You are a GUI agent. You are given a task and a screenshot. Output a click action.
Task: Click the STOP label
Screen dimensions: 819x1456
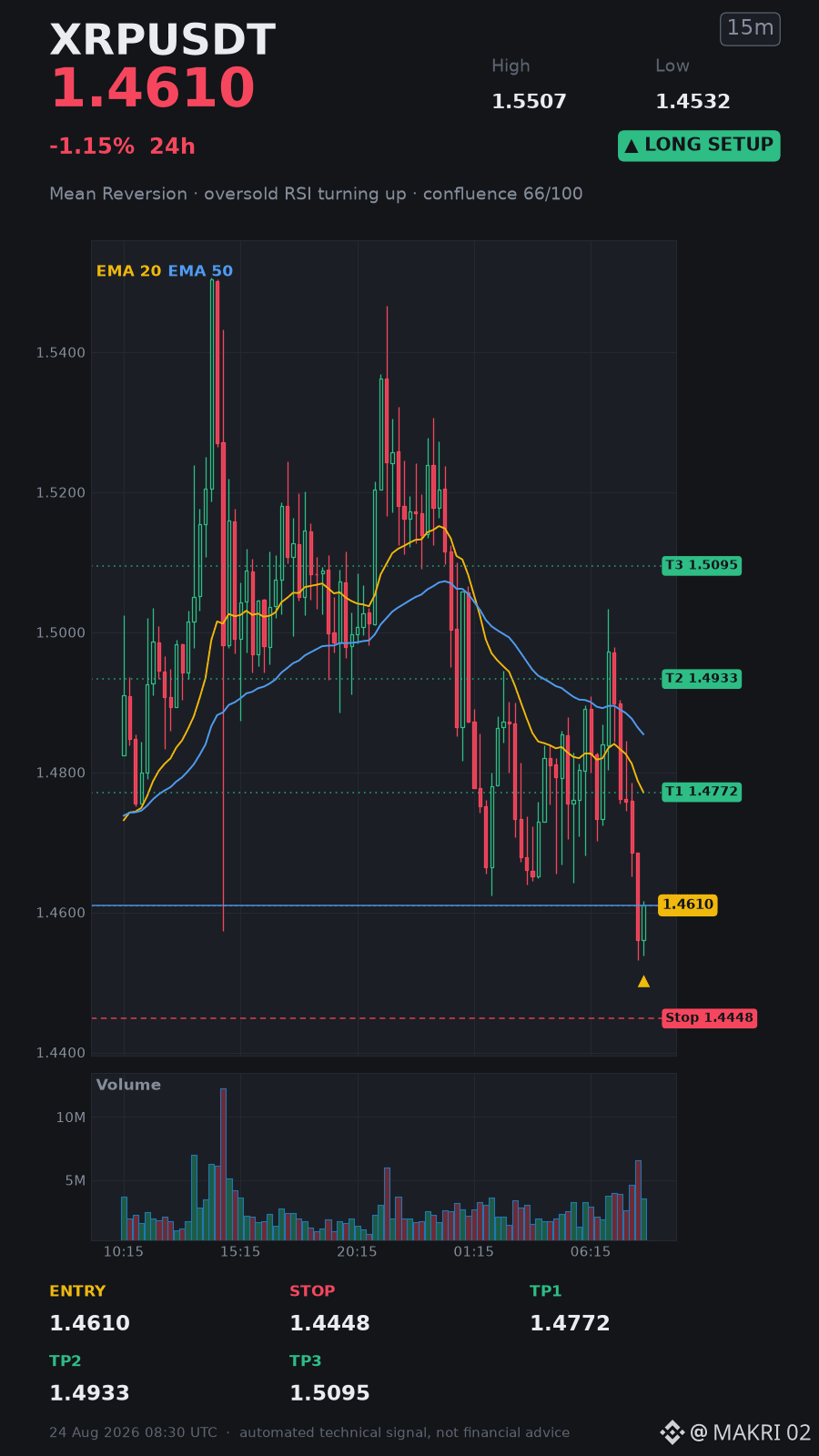[x=312, y=1291]
